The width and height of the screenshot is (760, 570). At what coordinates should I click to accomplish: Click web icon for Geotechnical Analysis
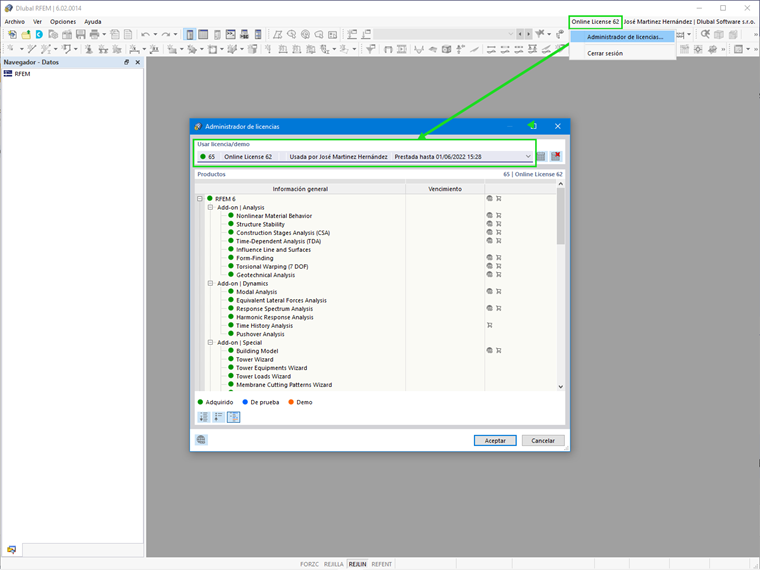[490, 275]
